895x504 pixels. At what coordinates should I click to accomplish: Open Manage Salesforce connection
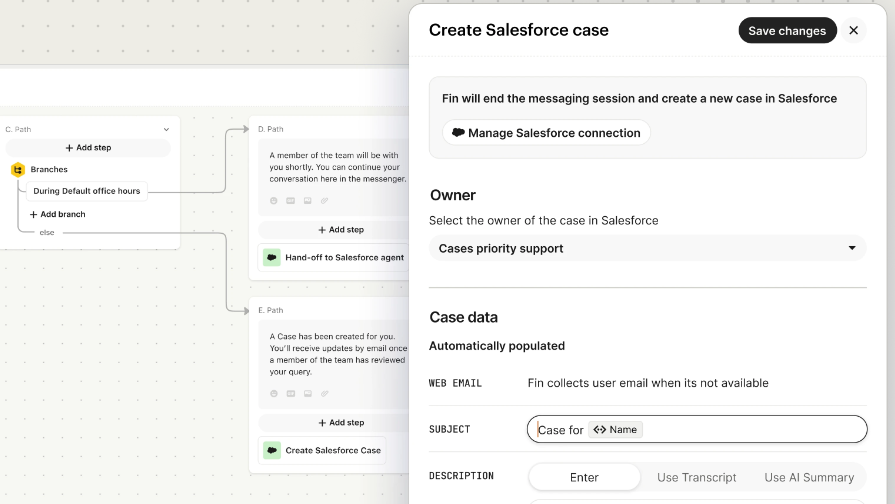(x=546, y=133)
